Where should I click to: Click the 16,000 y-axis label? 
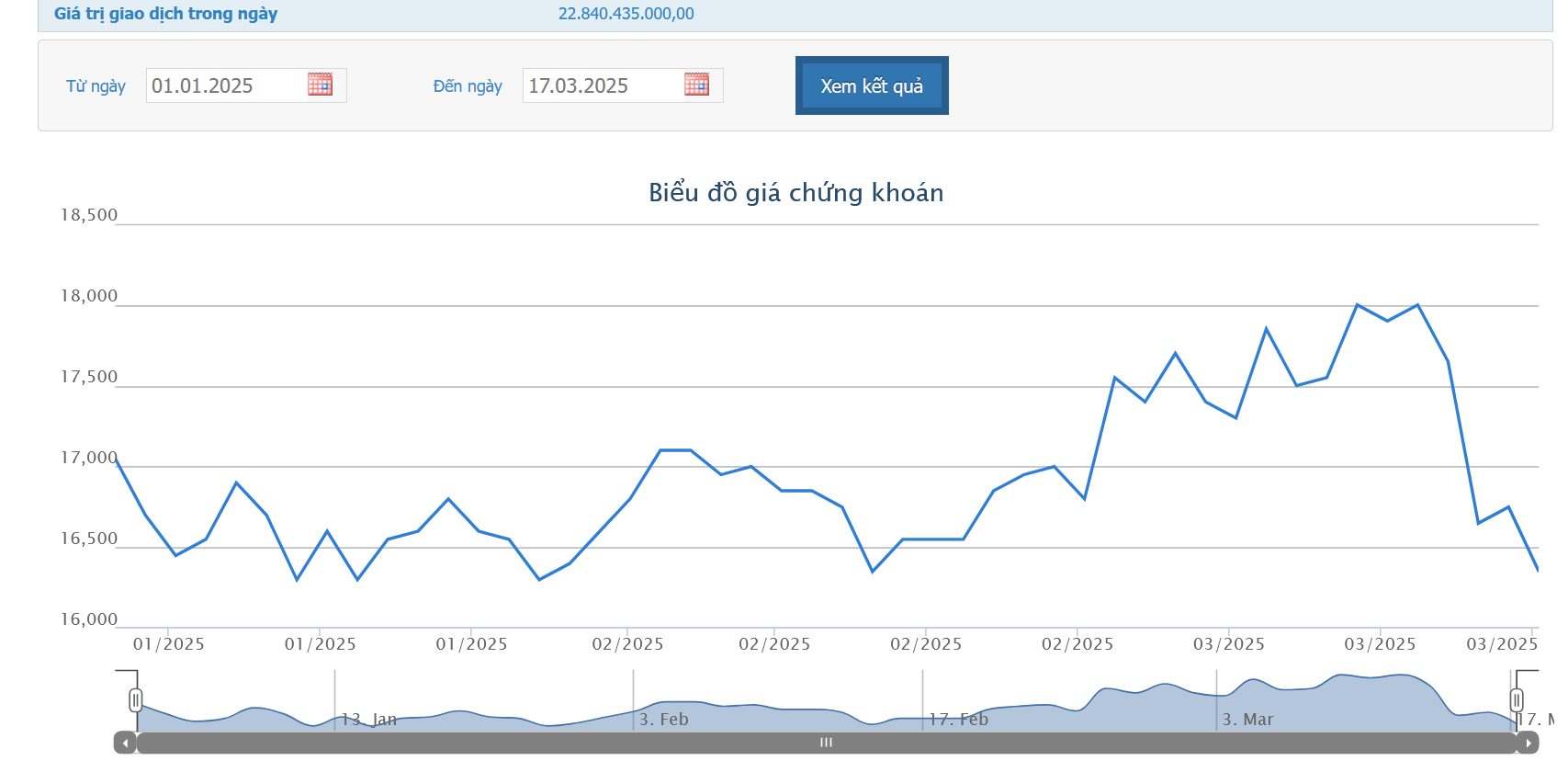point(89,619)
